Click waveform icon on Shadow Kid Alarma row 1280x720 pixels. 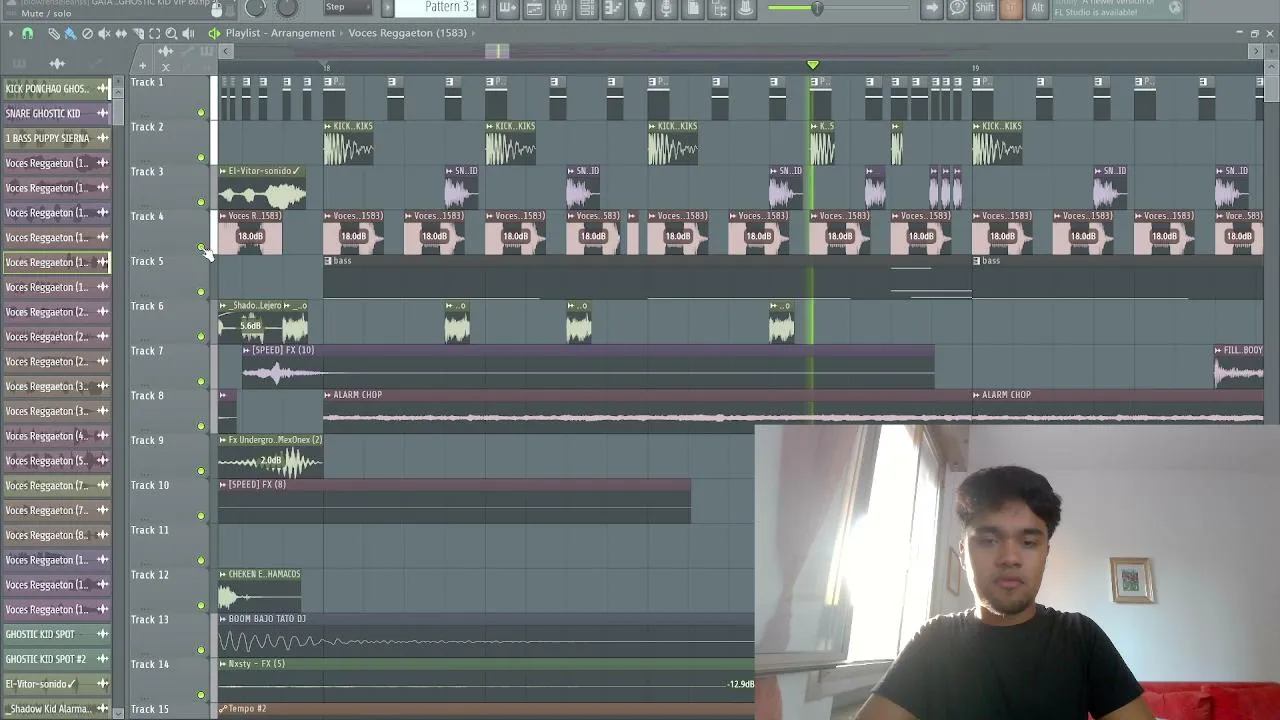coord(102,709)
